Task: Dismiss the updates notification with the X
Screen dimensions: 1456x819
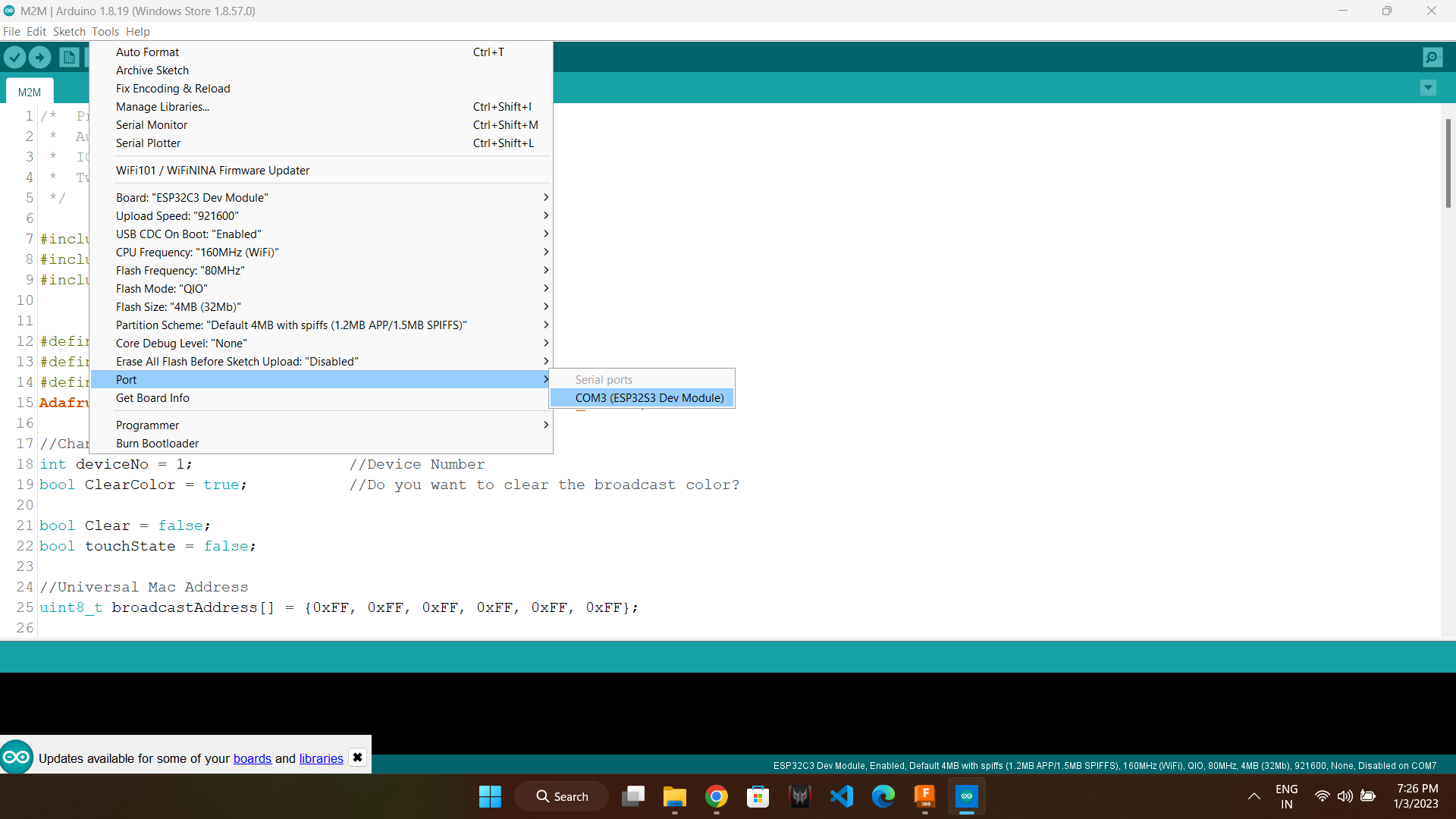Action: click(x=356, y=757)
